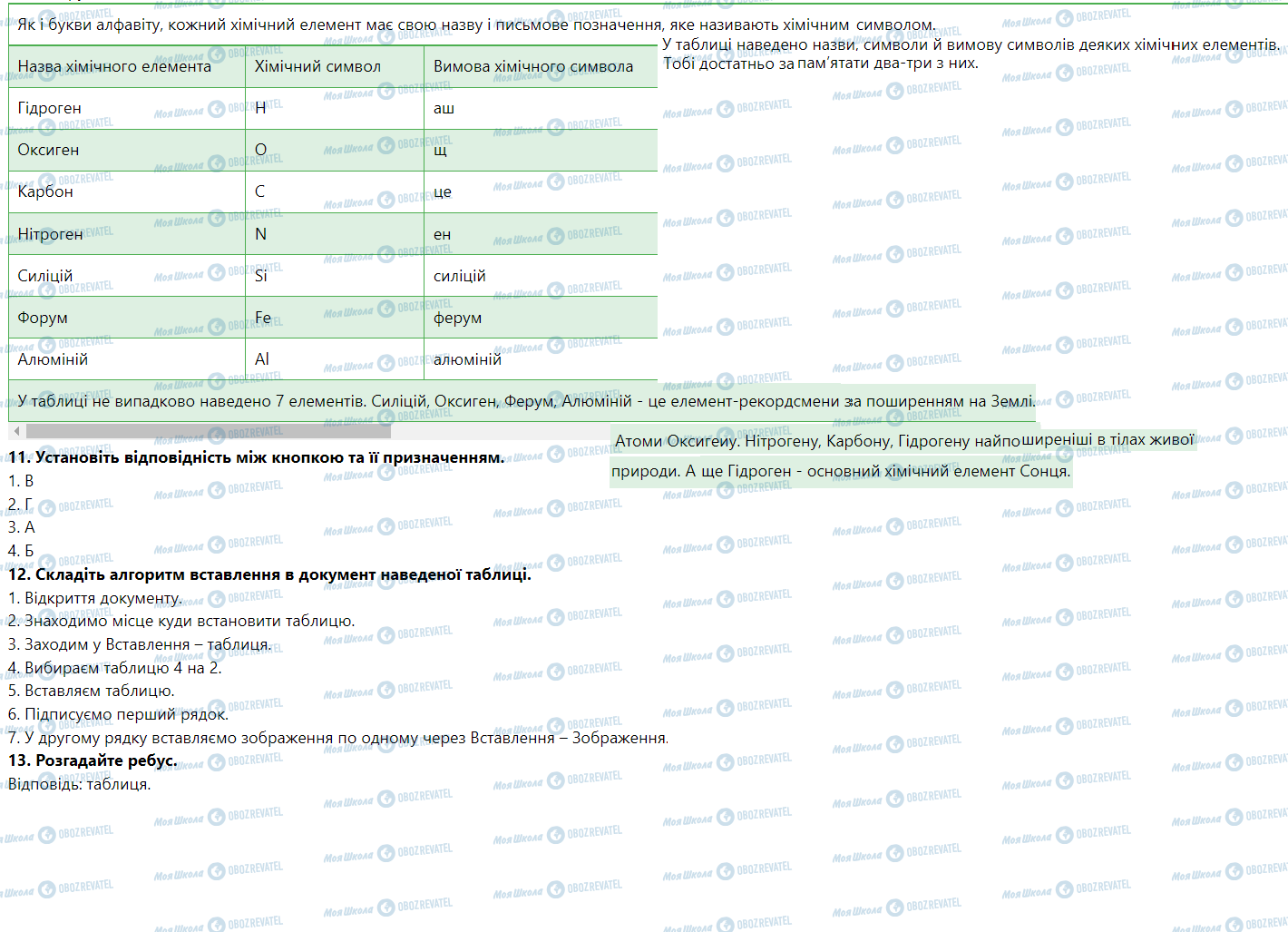
Task: Click step '4. Вибираєм таблицю 4 на 2.'
Action: [115, 668]
